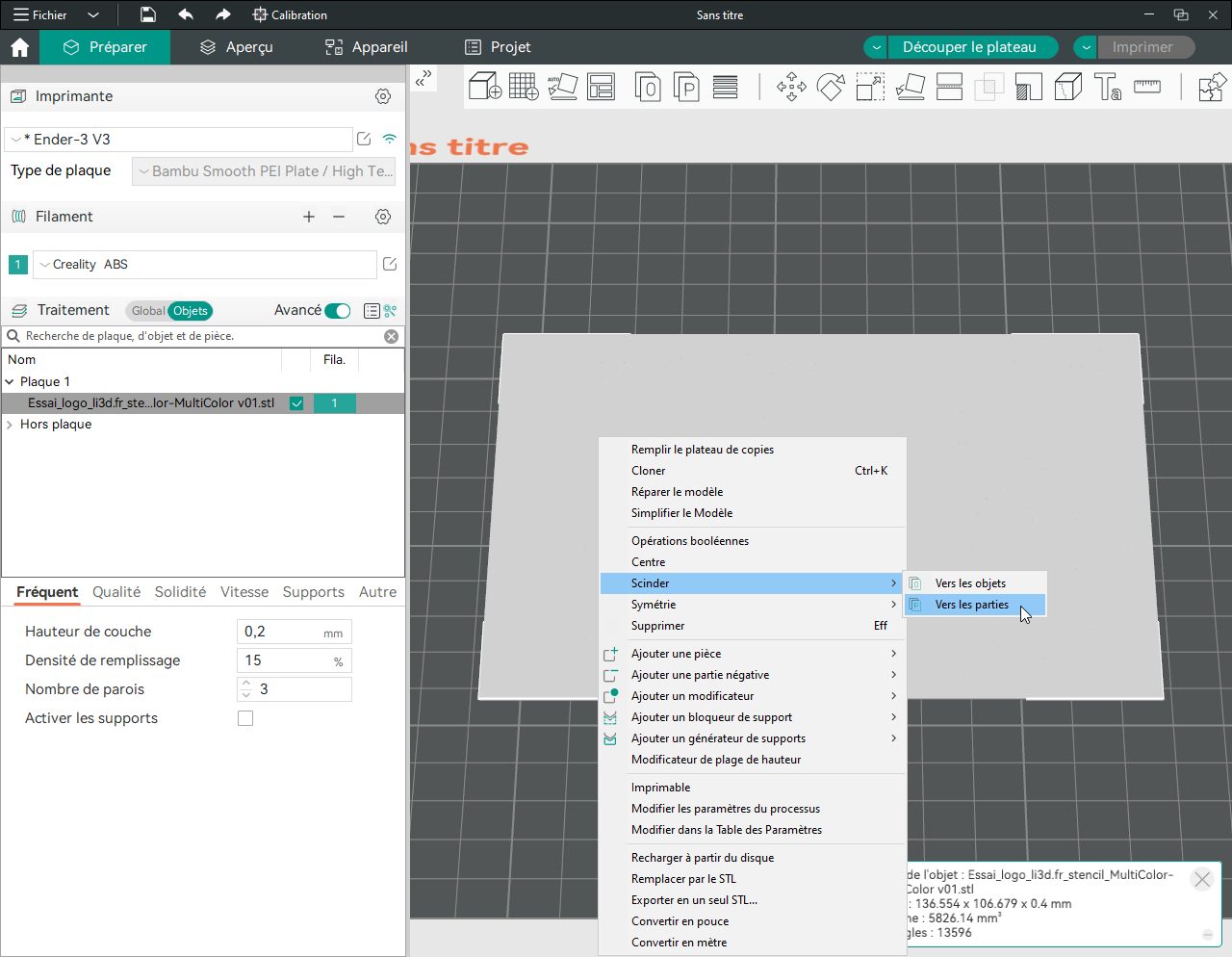Select the Rotate tool in toolbar
Viewport: 1232px width, 957px height.
(x=831, y=87)
